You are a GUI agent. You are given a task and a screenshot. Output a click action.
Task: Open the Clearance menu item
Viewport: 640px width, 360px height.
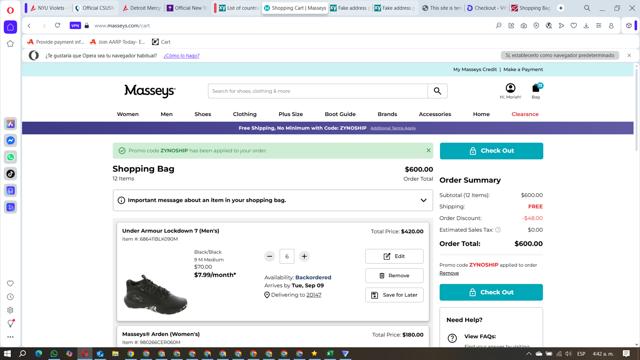(525, 114)
